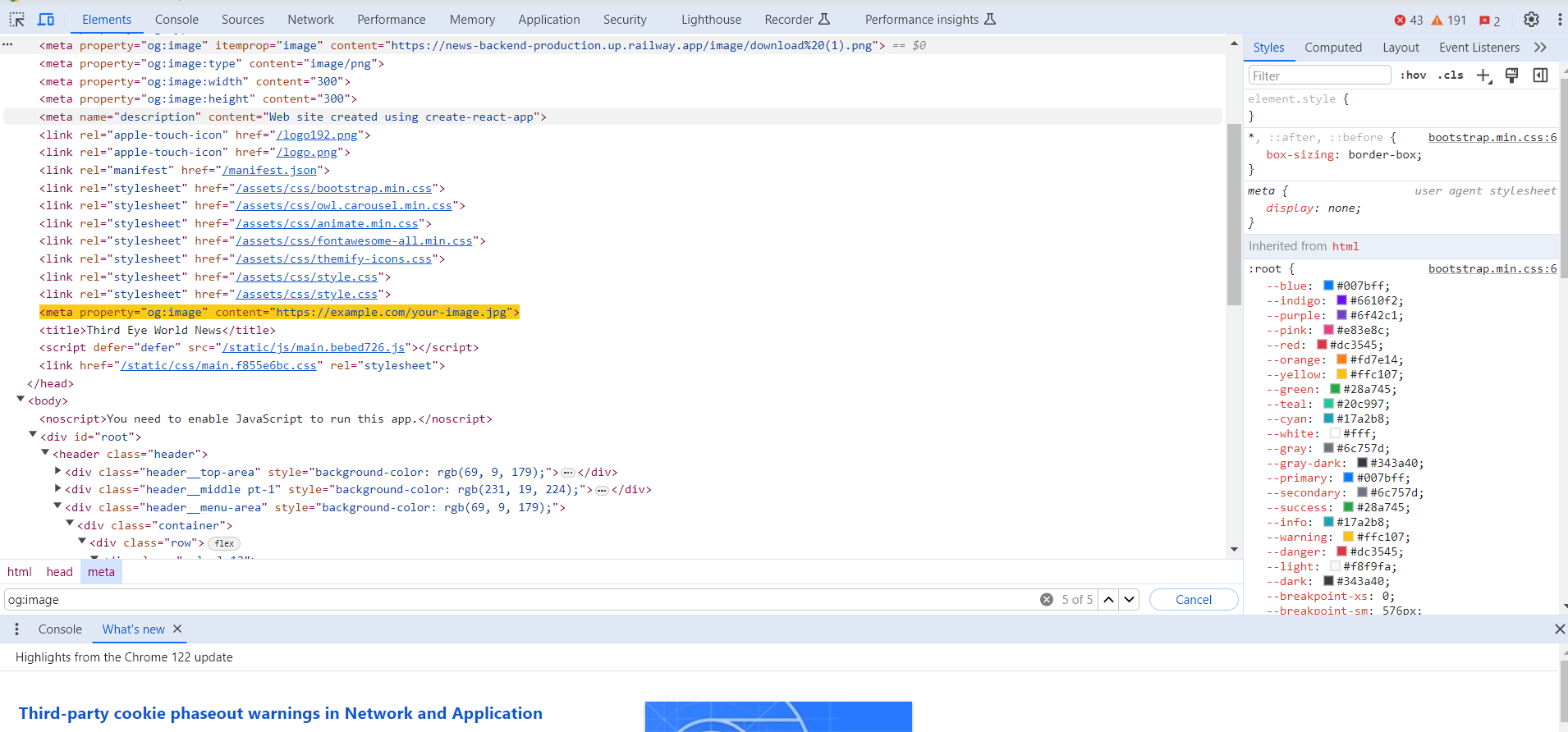Show more Styles pane tabs chevron

pos(1540,48)
